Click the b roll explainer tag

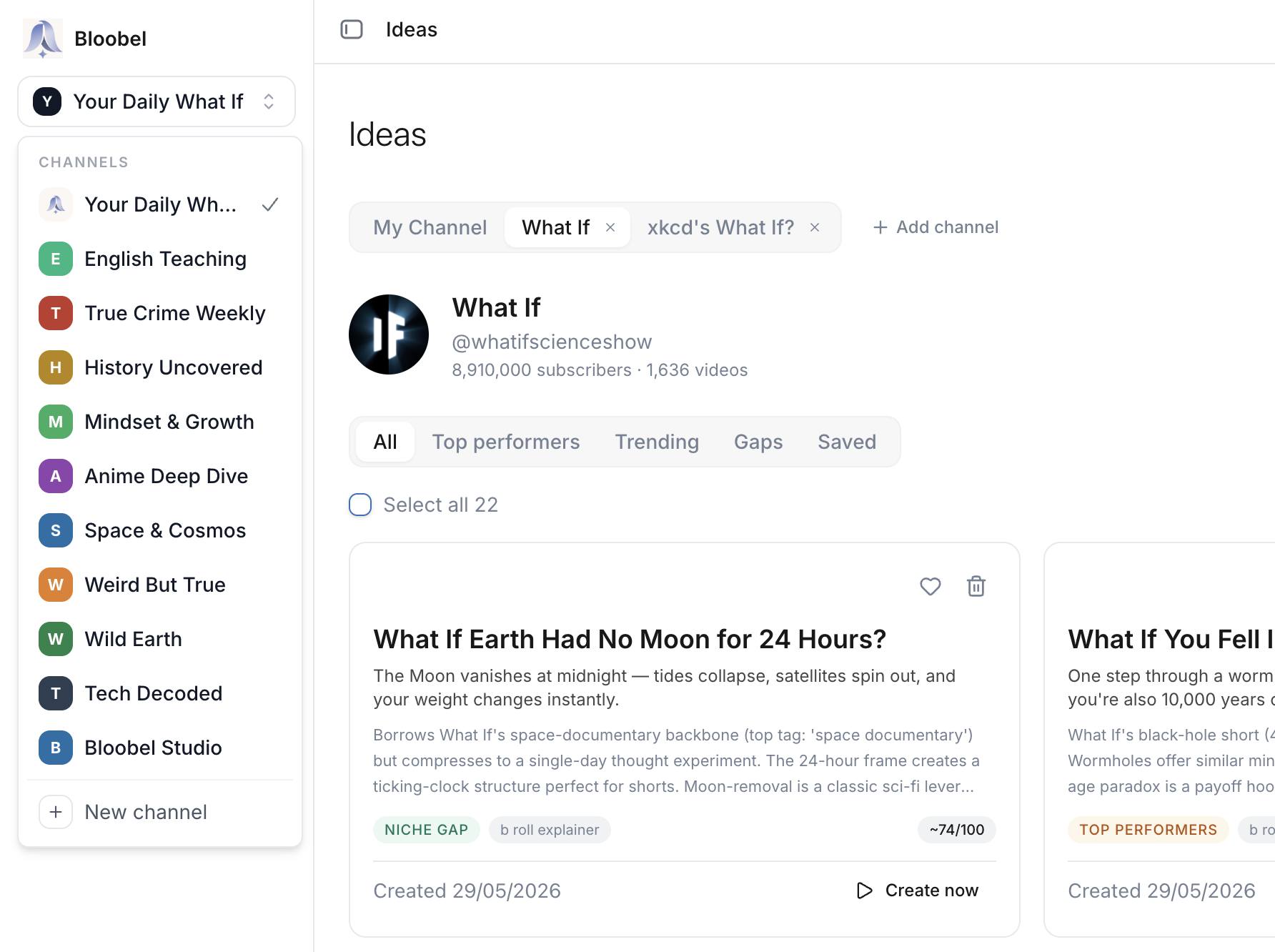point(550,830)
